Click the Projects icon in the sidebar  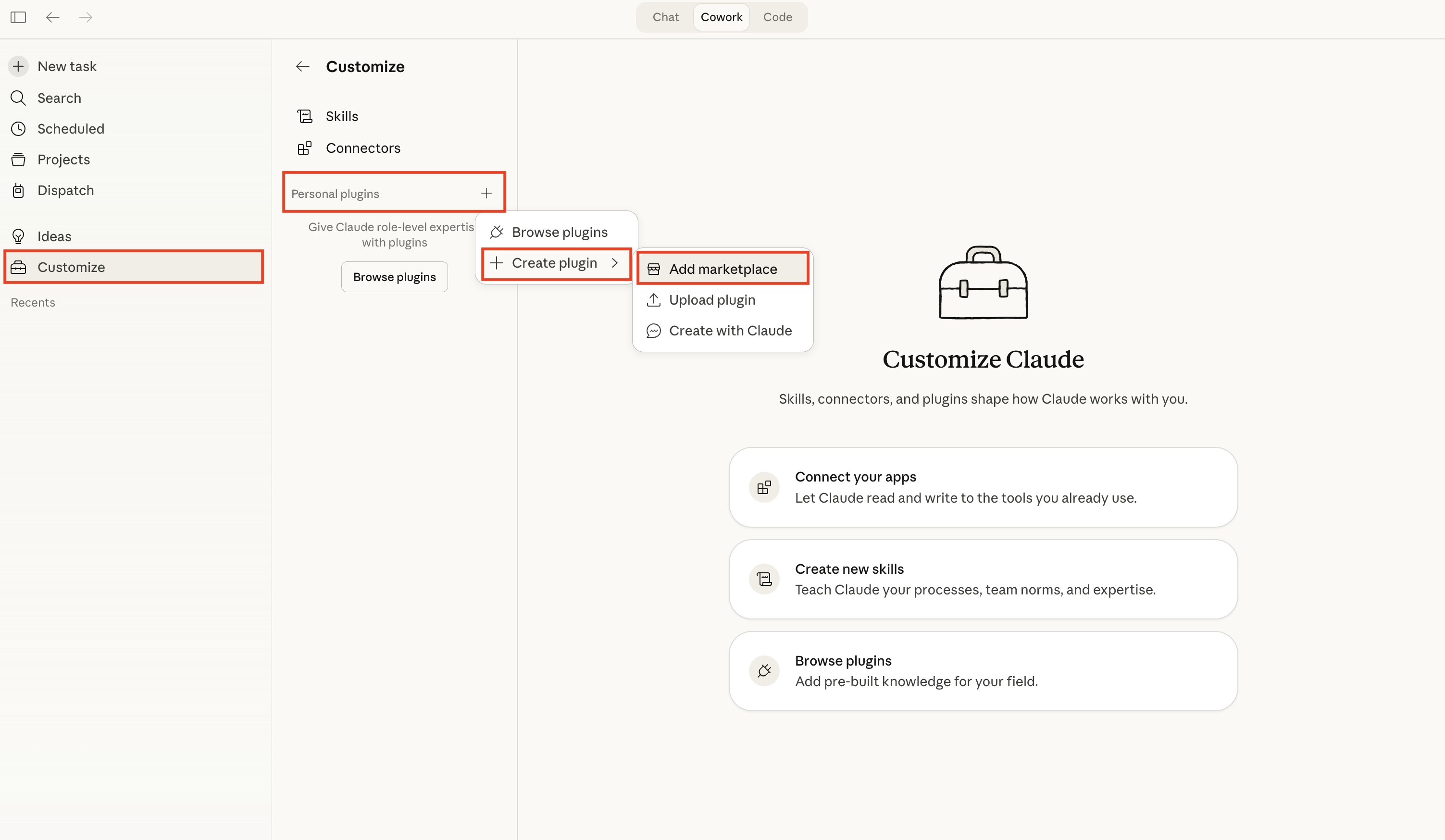(18, 160)
